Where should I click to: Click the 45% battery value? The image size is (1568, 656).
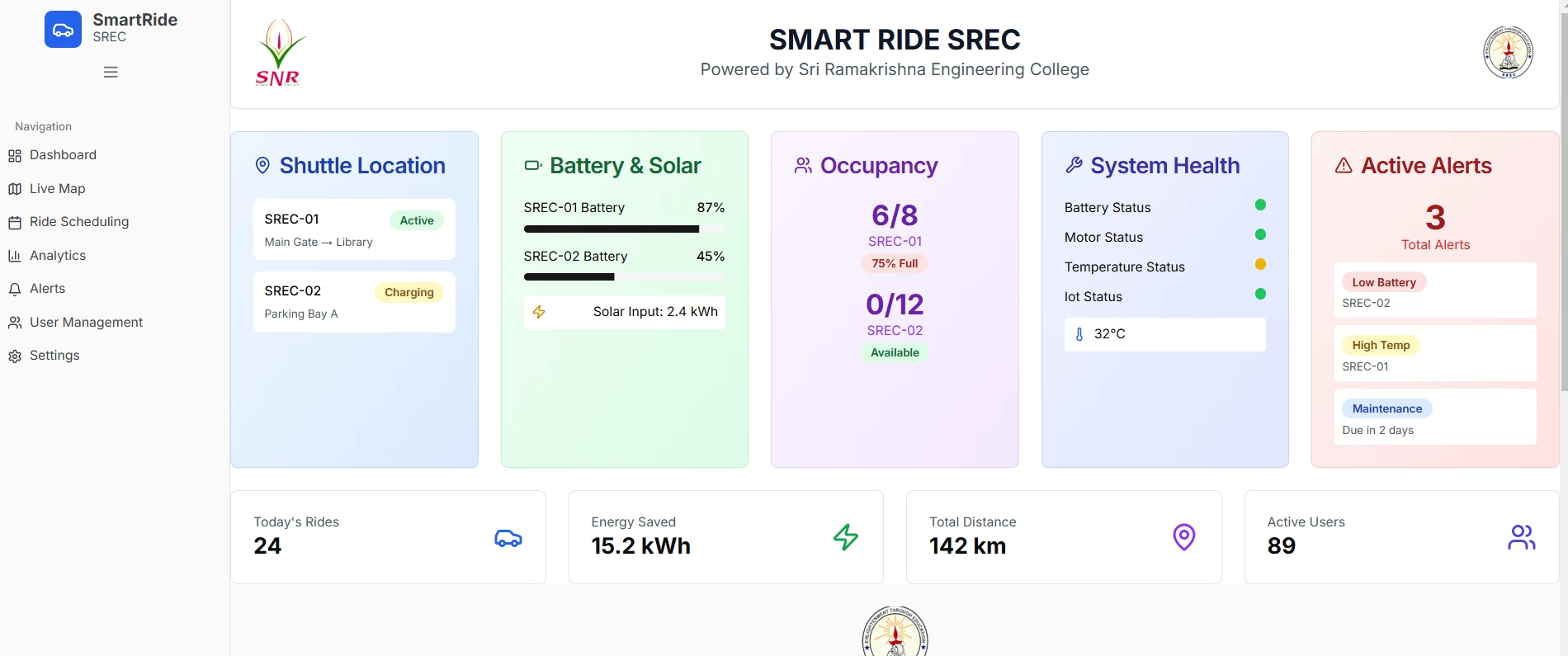pyautogui.click(x=711, y=257)
